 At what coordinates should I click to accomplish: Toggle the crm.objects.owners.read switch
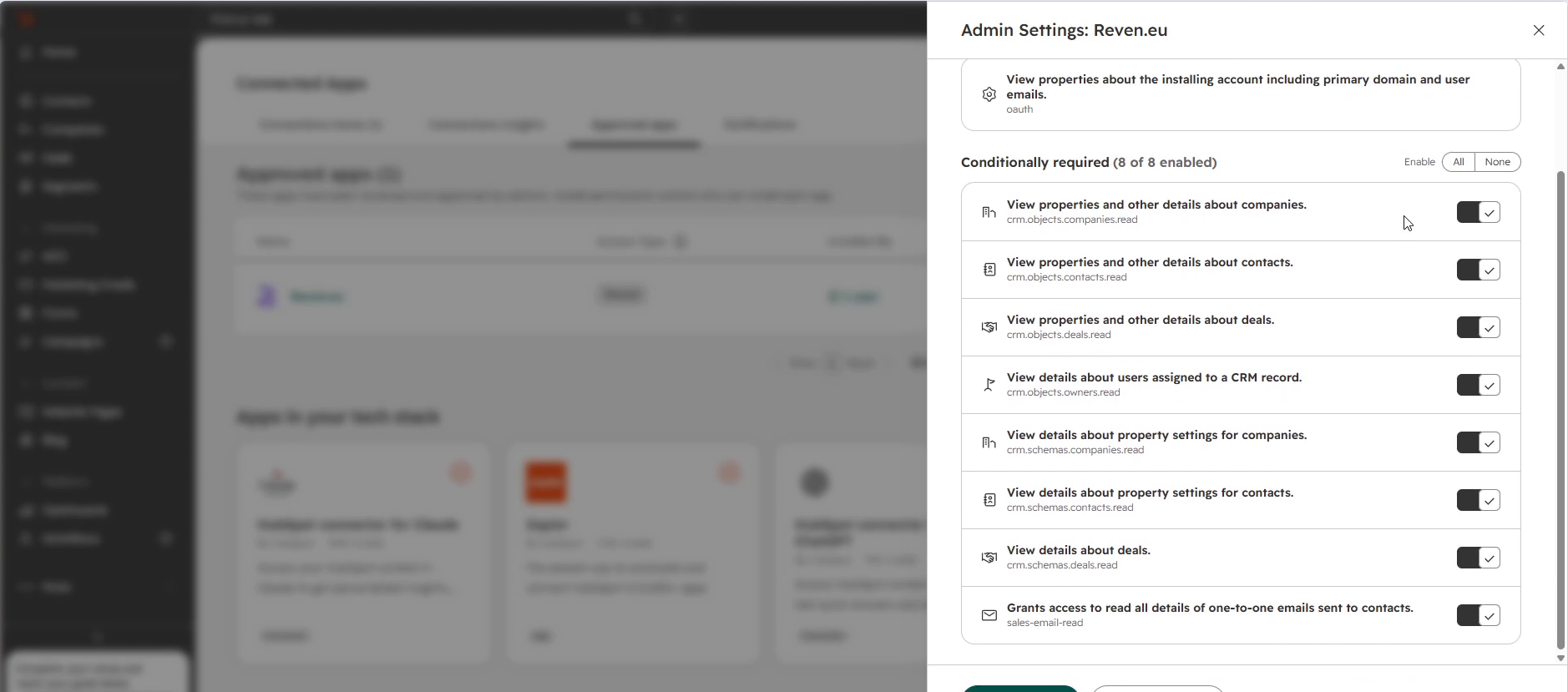(x=1479, y=385)
